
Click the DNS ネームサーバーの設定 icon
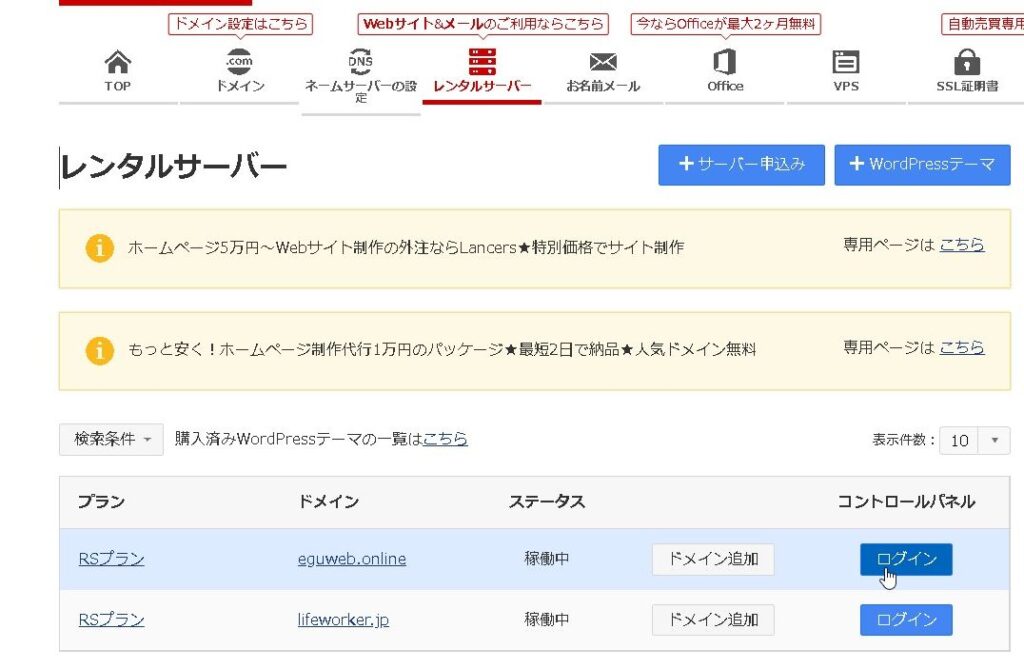click(360, 64)
